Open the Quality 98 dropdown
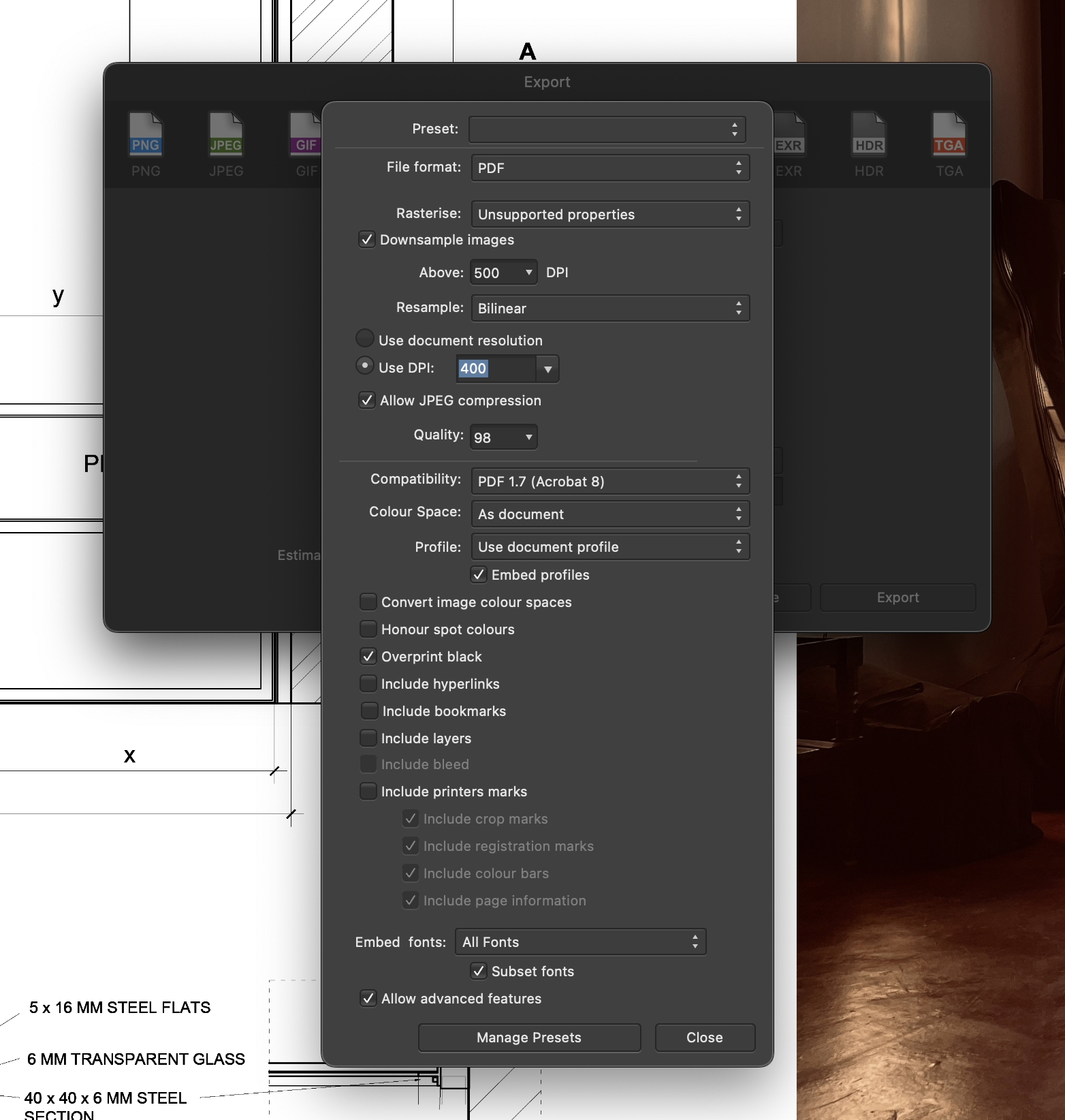 pos(504,437)
